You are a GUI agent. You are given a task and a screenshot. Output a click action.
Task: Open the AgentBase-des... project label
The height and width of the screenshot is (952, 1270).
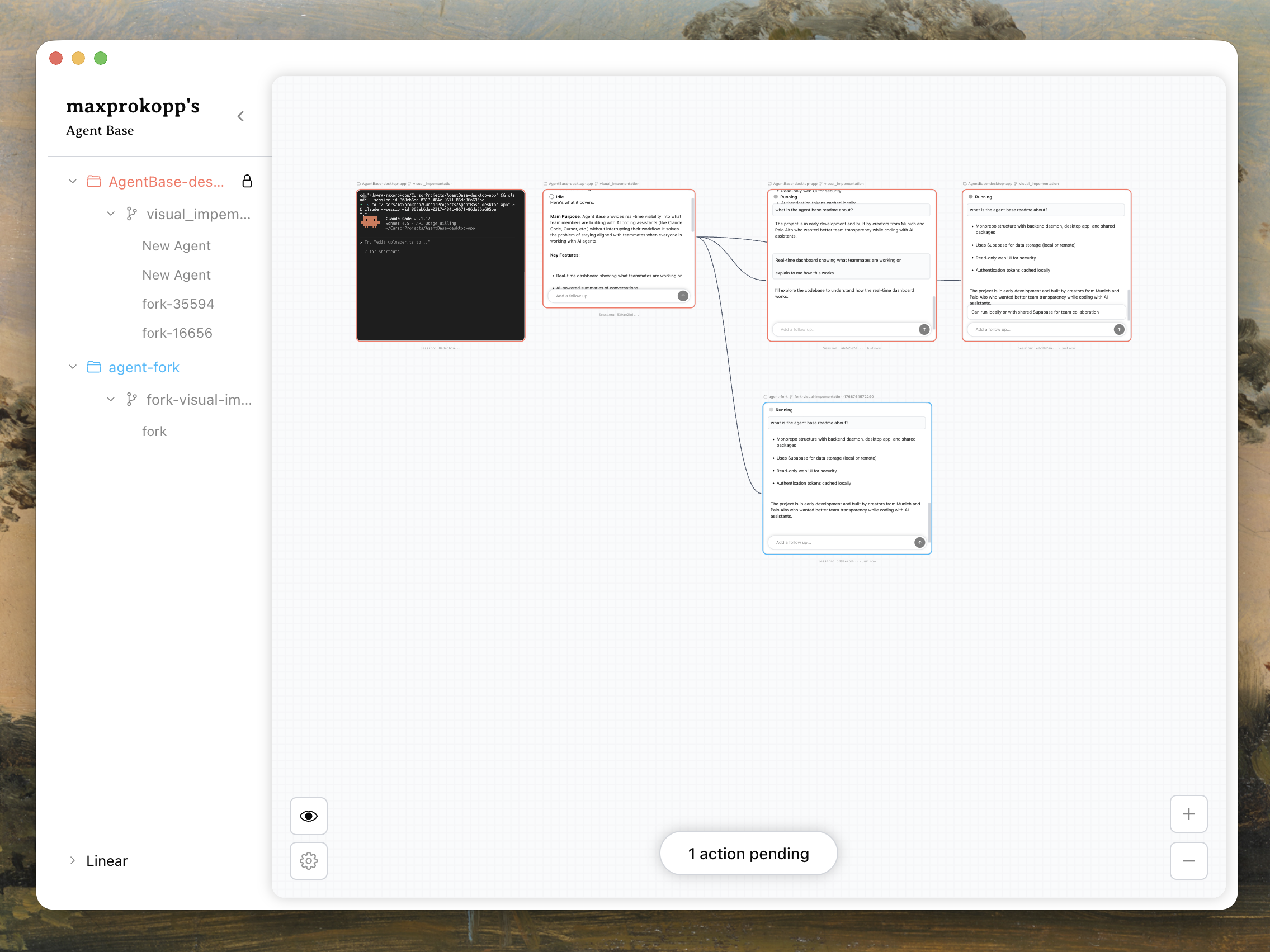167,182
